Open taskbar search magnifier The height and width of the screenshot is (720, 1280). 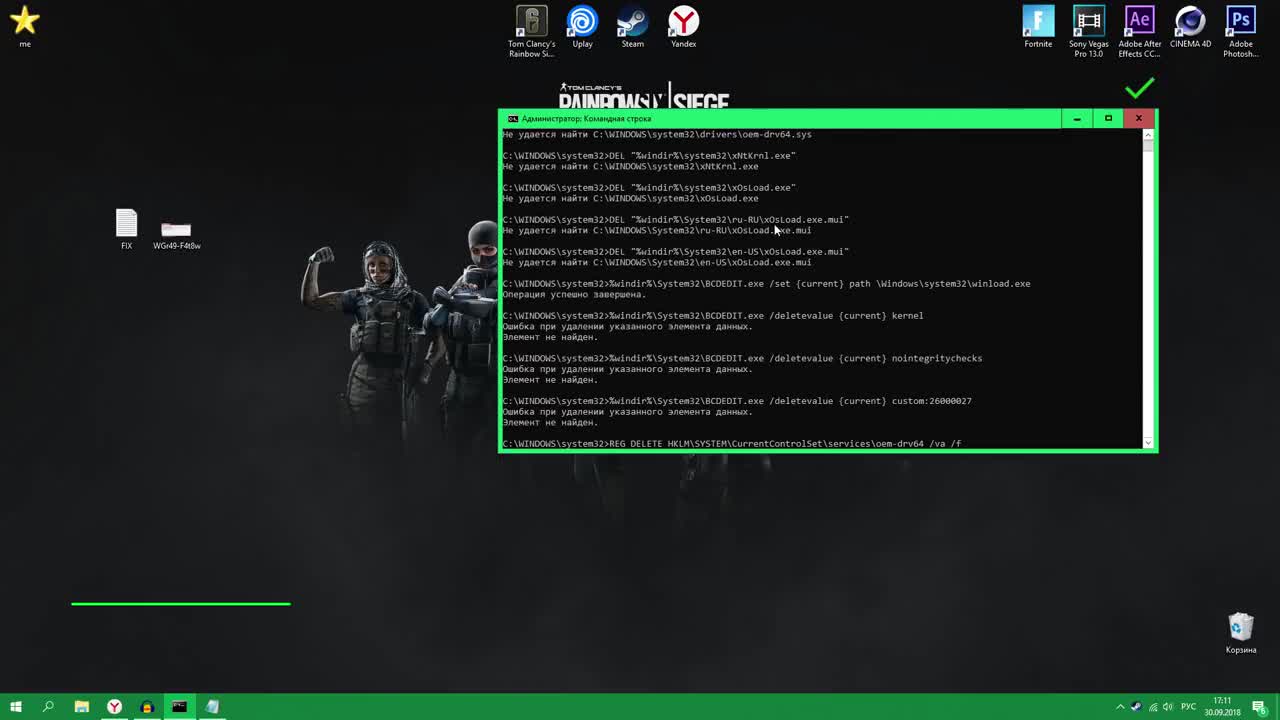48,707
